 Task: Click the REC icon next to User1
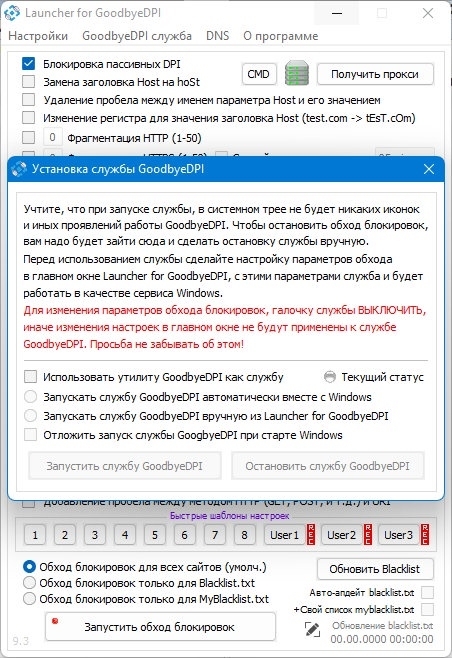tap(311, 534)
